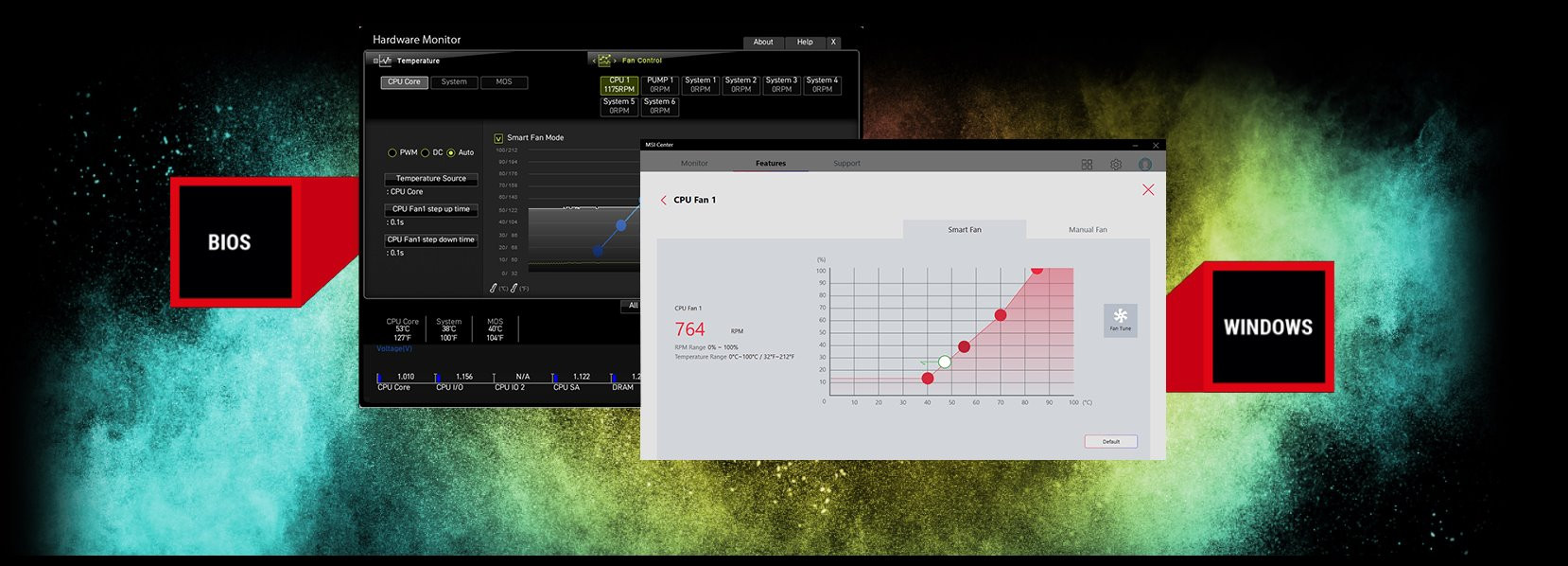This screenshot has width=1568, height=566.
Task: Go back using the CPU Fan 1 arrow
Action: pyautogui.click(x=664, y=200)
